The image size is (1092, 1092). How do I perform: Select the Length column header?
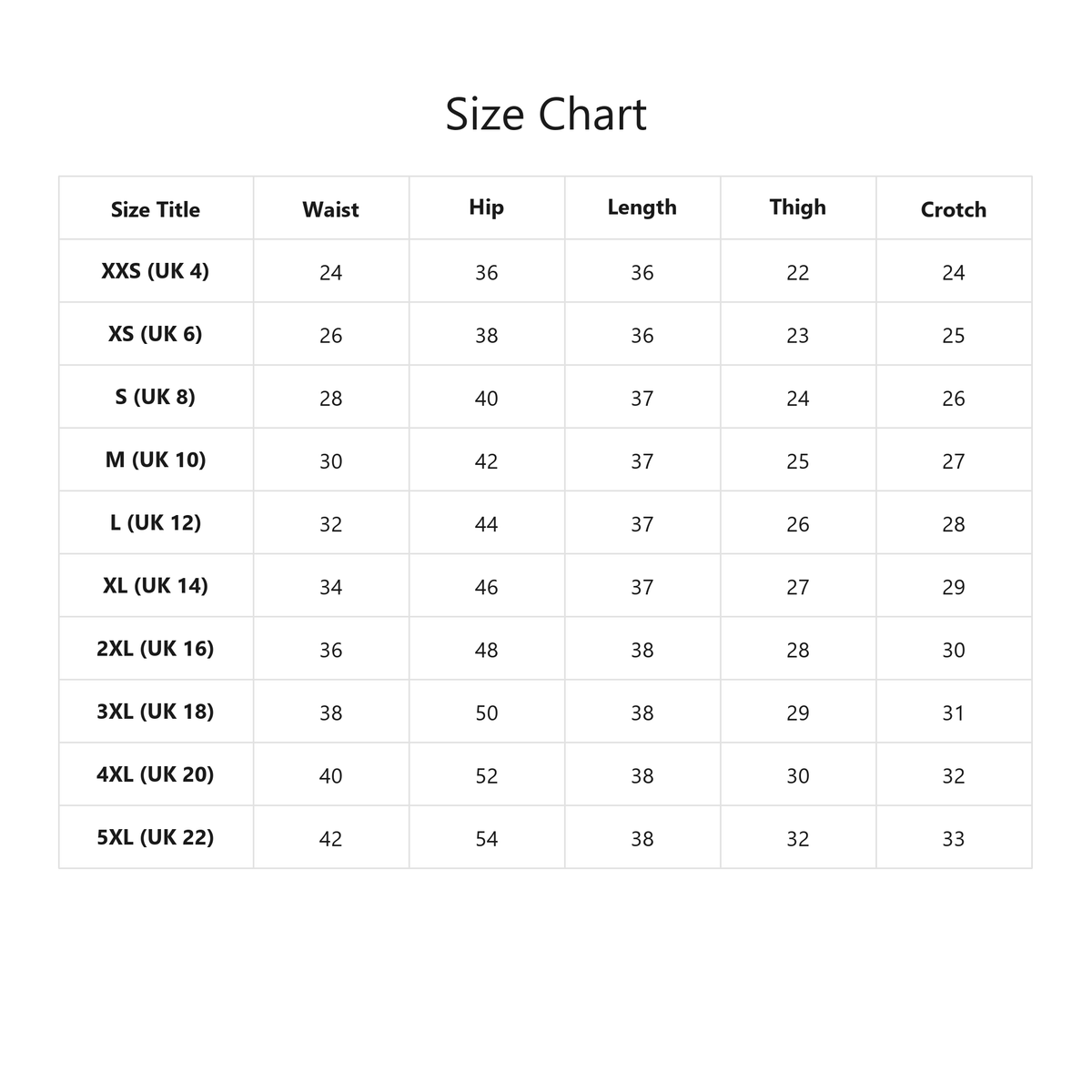[642, 207]
